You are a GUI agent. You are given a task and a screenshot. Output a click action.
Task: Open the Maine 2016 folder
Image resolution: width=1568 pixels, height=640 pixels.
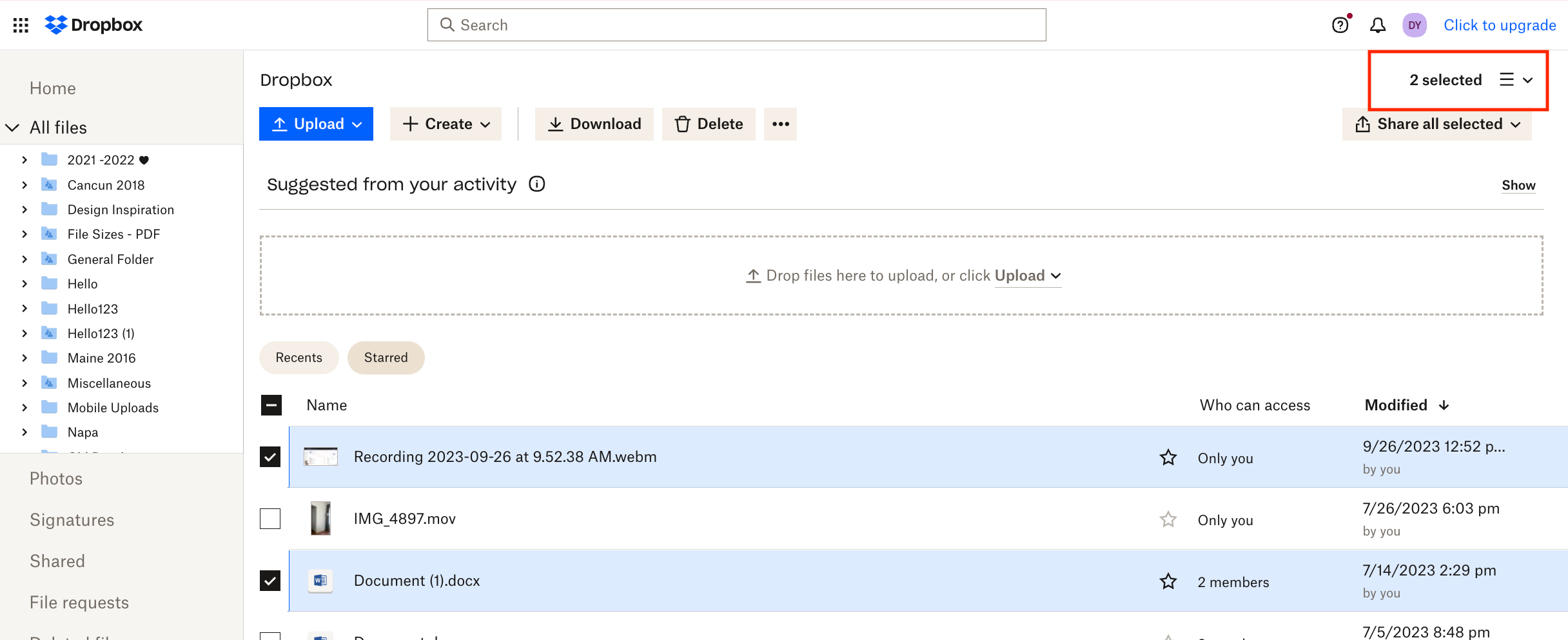pos(102,358)
